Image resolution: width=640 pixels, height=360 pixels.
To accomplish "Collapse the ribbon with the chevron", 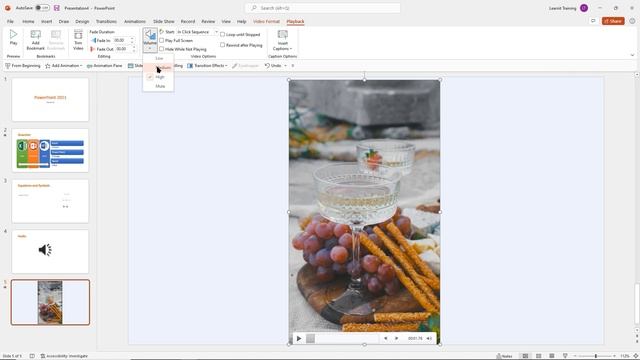I will point(632,55).
